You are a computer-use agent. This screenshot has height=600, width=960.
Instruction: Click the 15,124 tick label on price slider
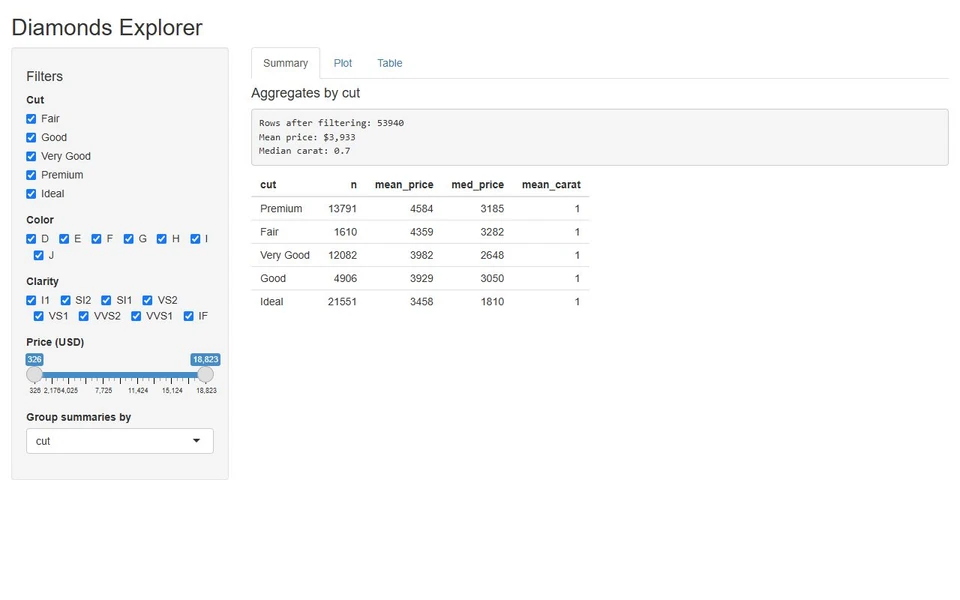click(x=172, y=391)
